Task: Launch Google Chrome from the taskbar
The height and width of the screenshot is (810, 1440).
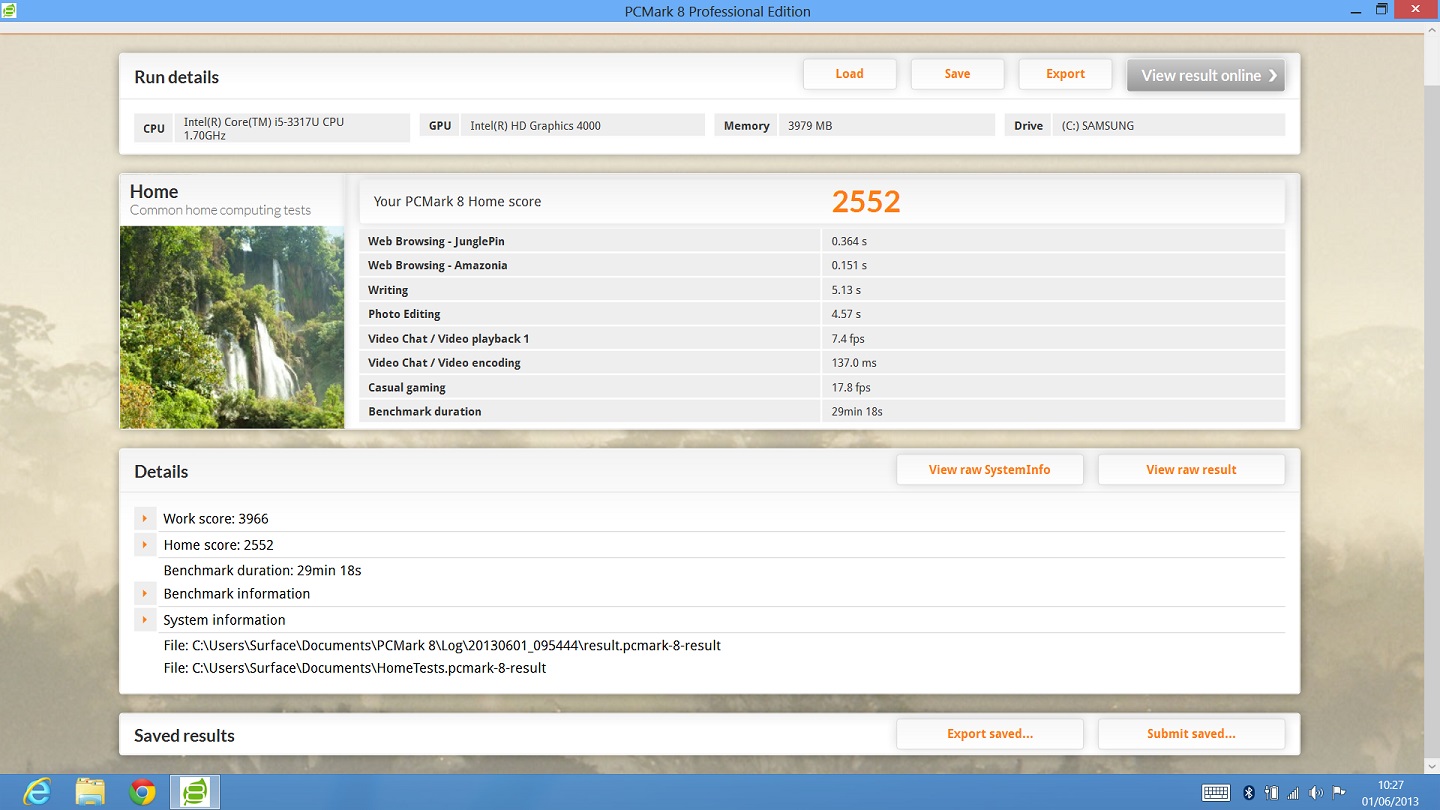Action: [142, 792]
